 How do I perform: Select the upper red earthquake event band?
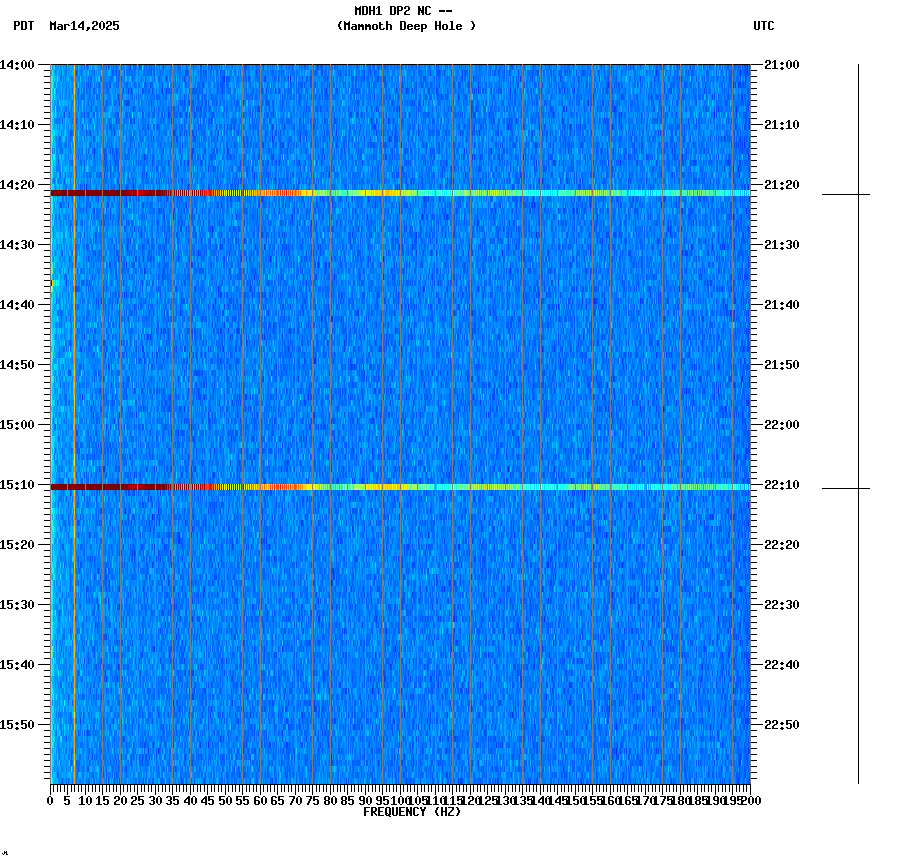coord(400,190)
